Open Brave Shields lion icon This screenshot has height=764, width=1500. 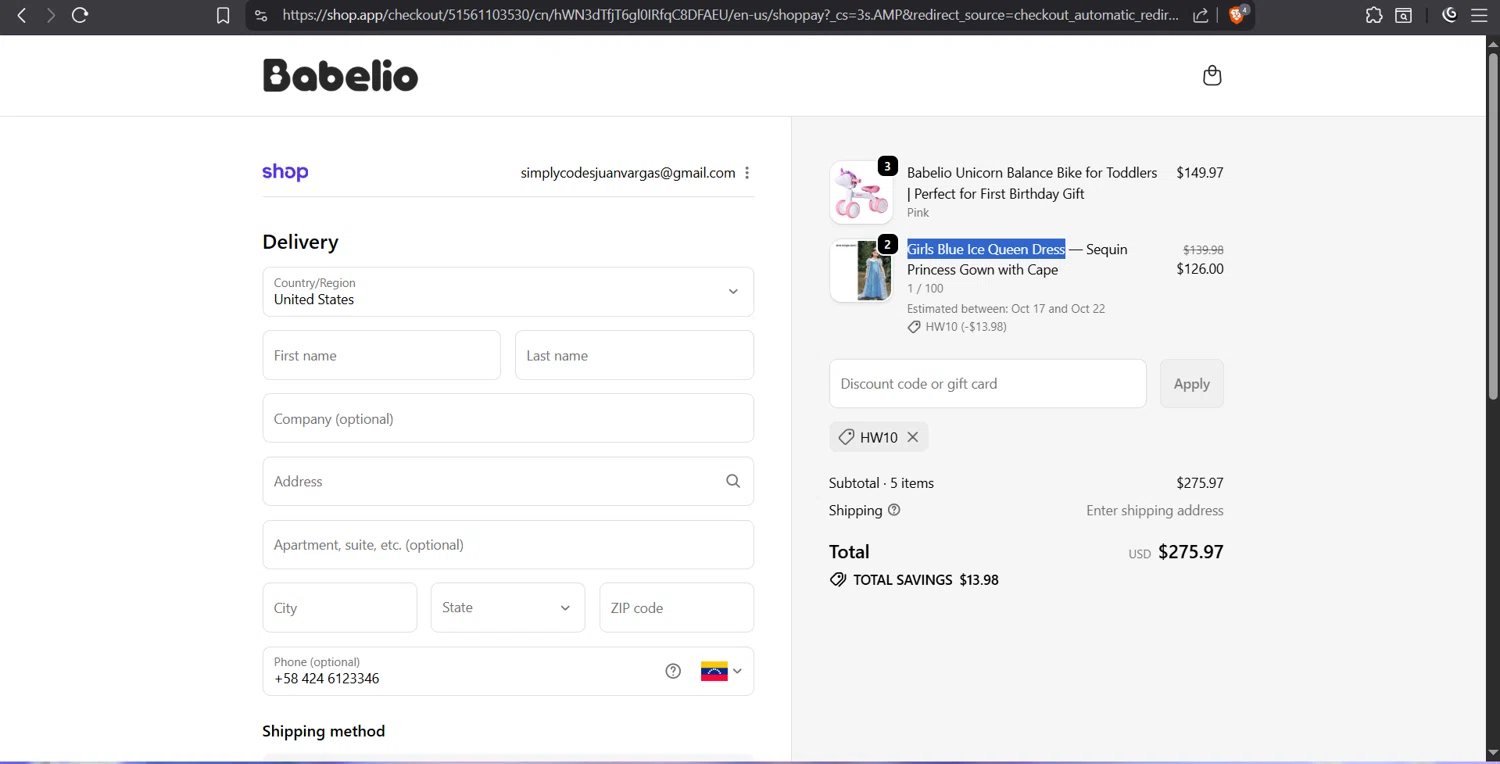tap(1237, 15)
